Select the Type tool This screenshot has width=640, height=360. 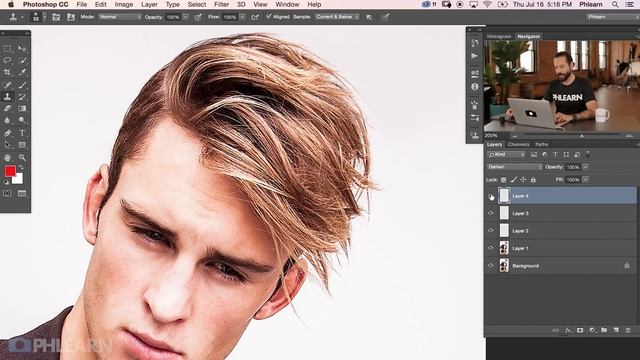[22, 133]
